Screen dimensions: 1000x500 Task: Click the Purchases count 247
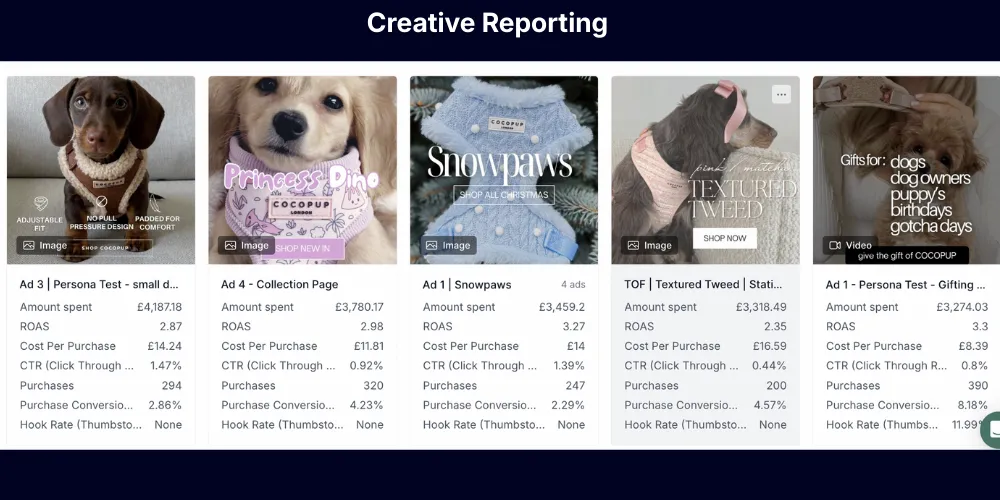(x=575, y=386)
